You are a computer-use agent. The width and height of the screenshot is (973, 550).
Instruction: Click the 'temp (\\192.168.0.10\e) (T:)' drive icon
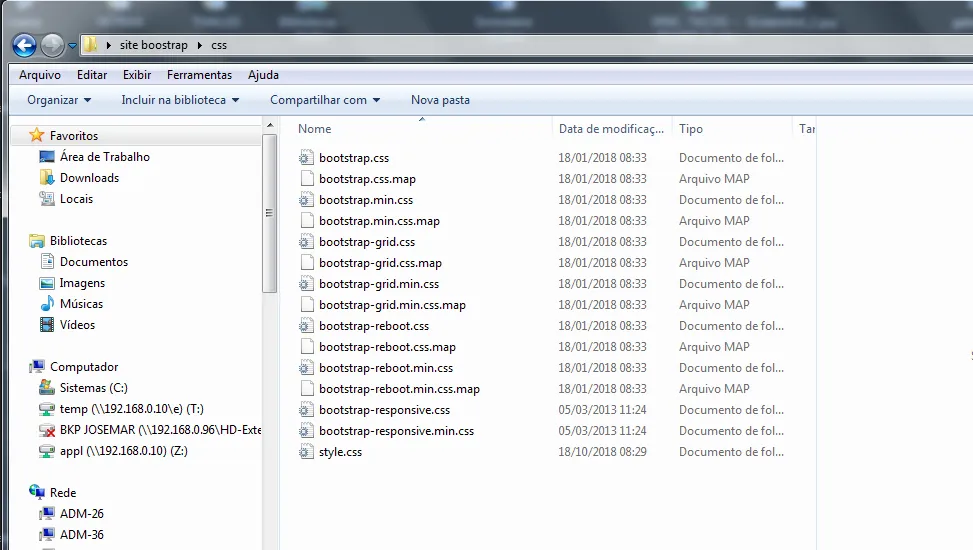pos(47,409)
